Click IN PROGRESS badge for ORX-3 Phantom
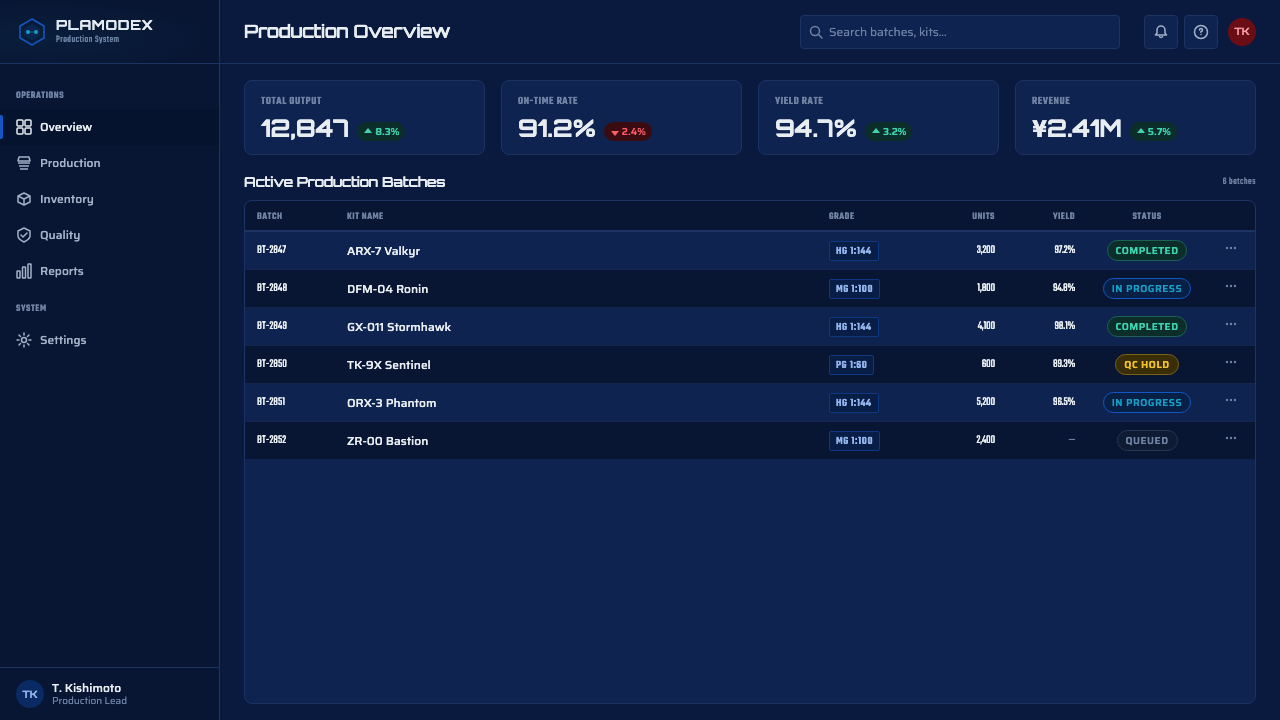This screenshot has width=1280, height=720. [1147, 403]
